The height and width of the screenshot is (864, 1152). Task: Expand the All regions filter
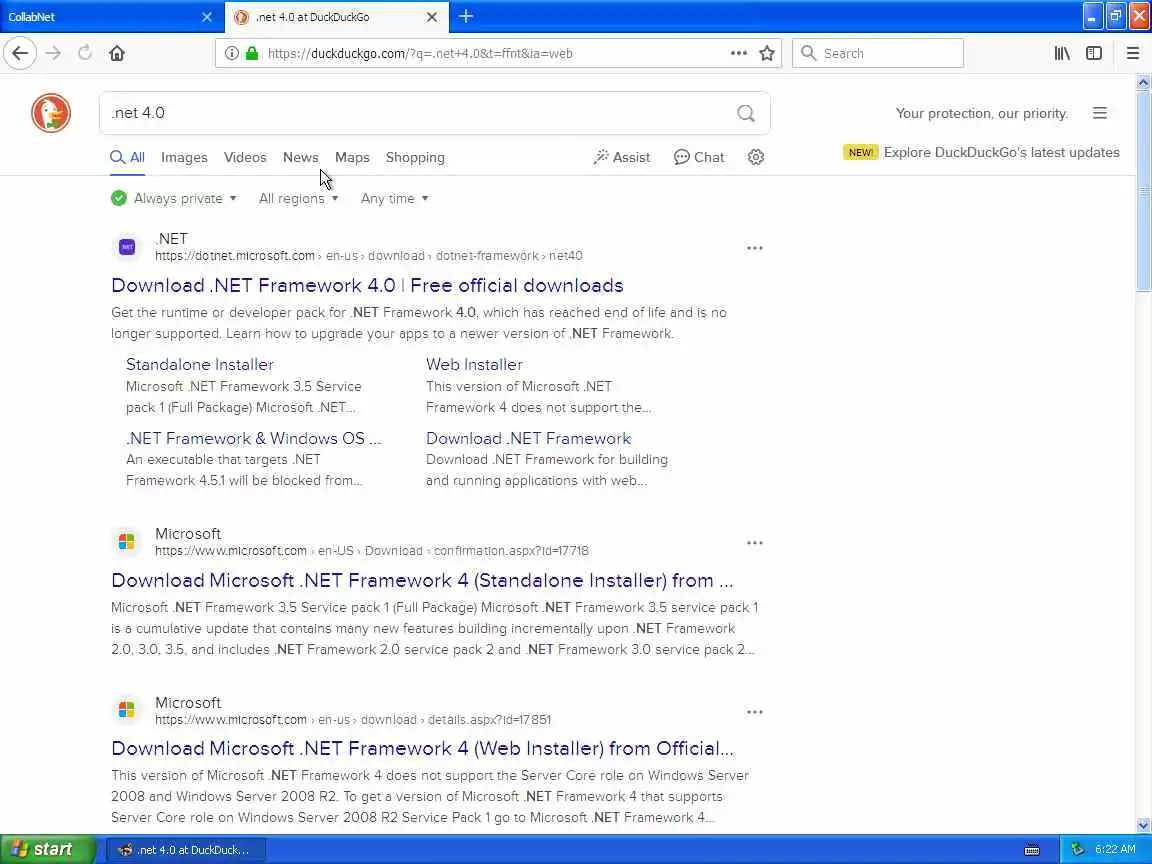(298, 198)
